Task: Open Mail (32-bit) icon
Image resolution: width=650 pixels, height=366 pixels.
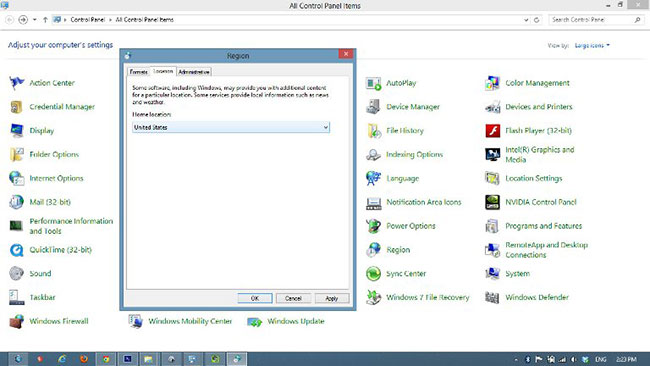Action: point(17,202)
